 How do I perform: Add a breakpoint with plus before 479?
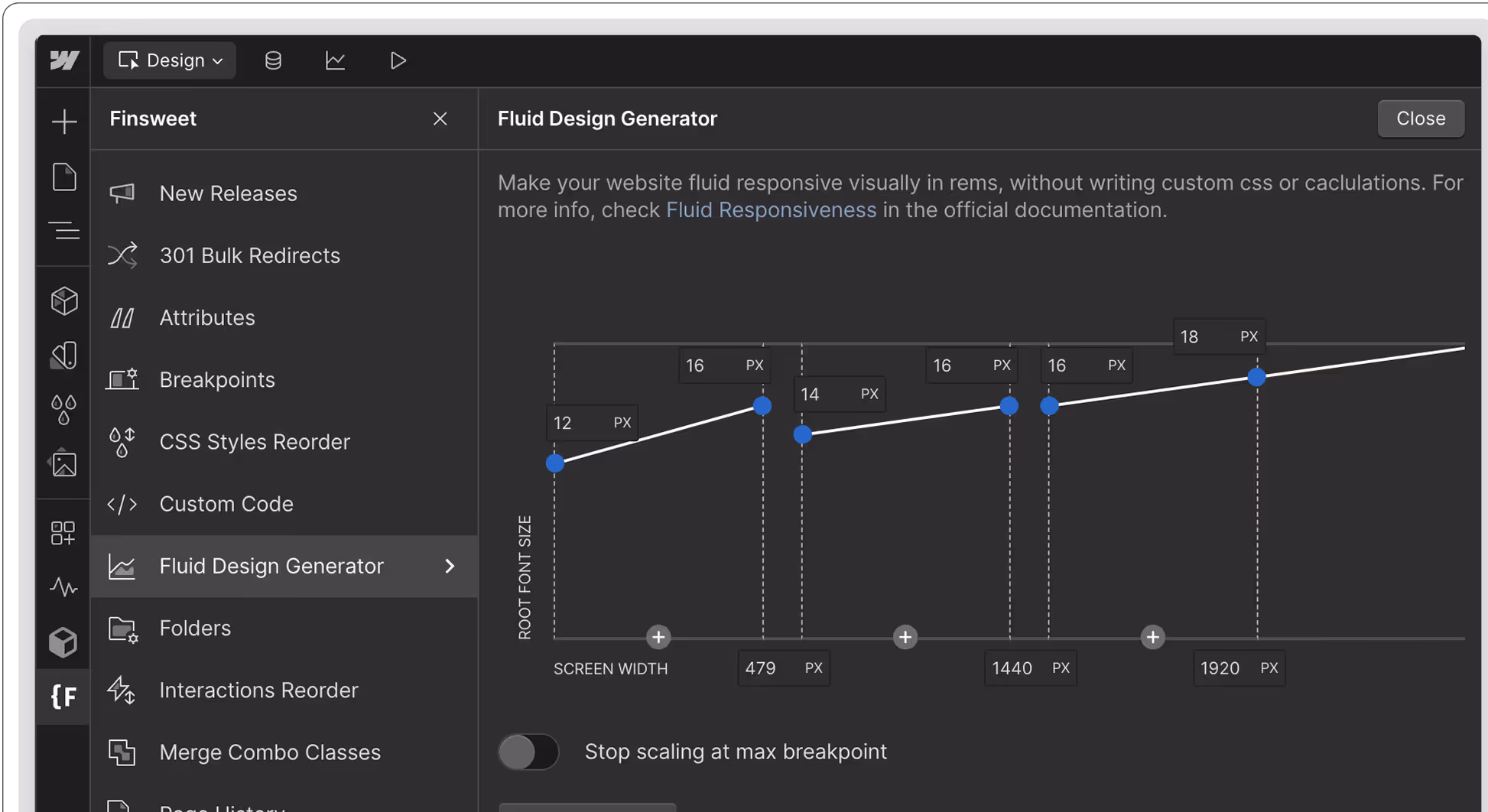pos(658,637)
